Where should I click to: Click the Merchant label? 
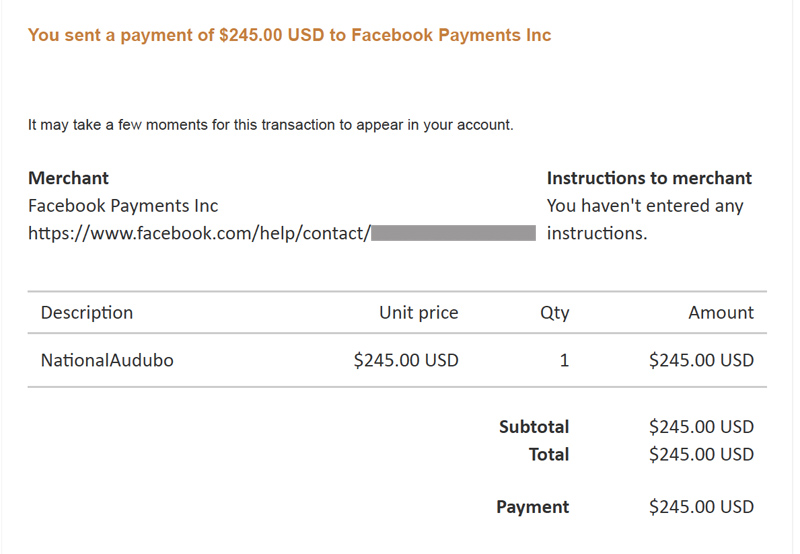68,178
